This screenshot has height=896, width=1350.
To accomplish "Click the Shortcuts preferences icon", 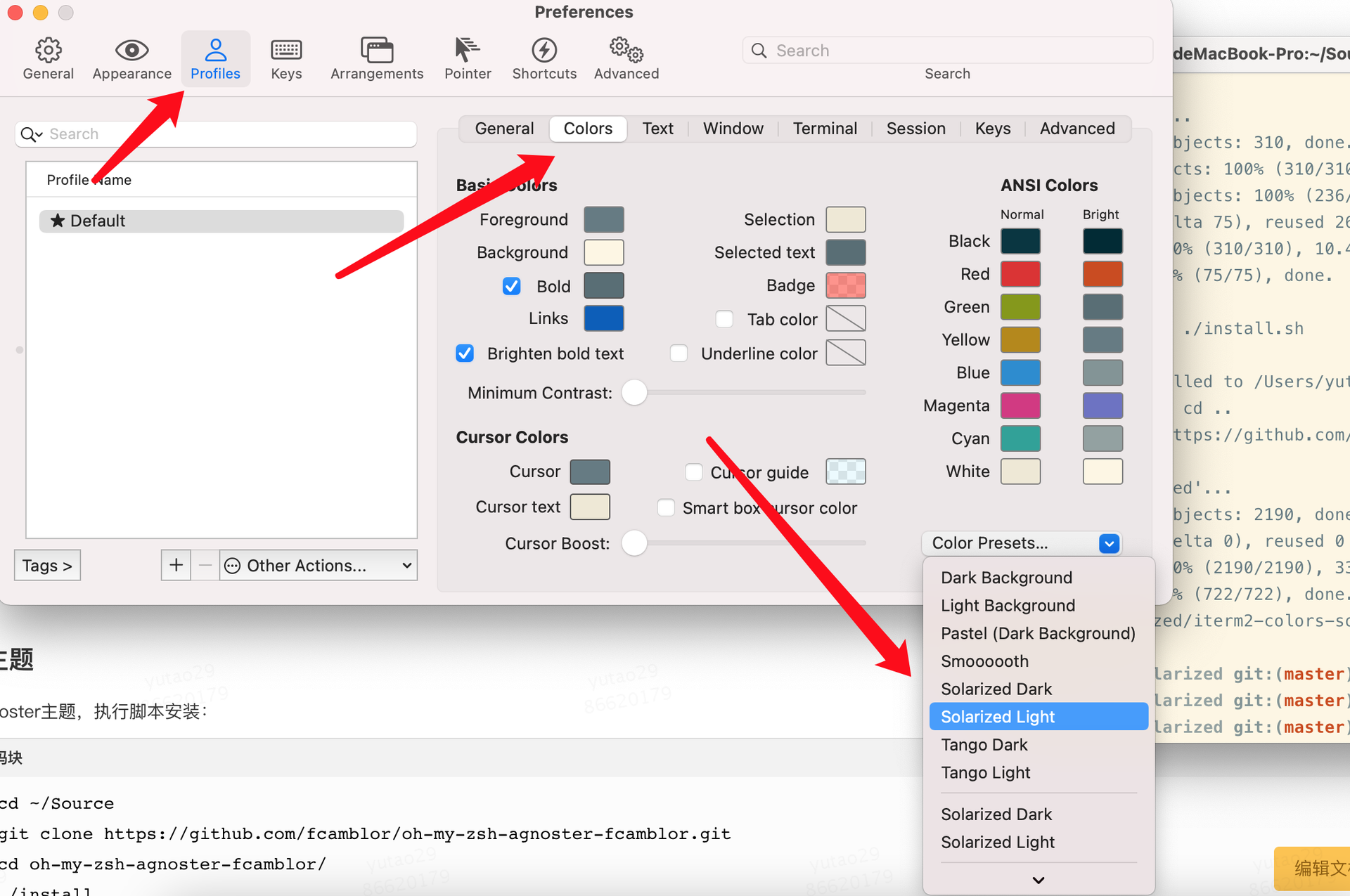I will 544,56.
